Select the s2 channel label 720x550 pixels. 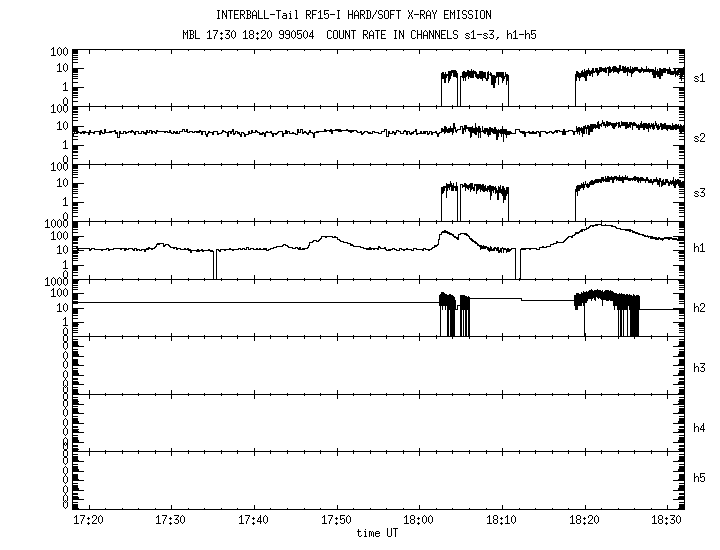(700, 137)
